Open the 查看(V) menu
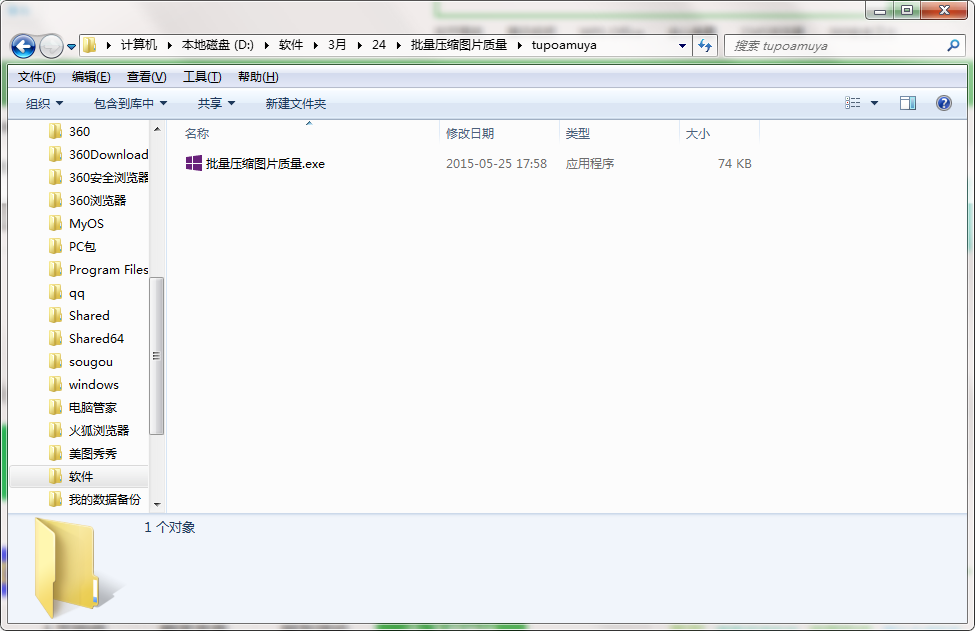Viewport: 975px width, 631px height. 146,77
